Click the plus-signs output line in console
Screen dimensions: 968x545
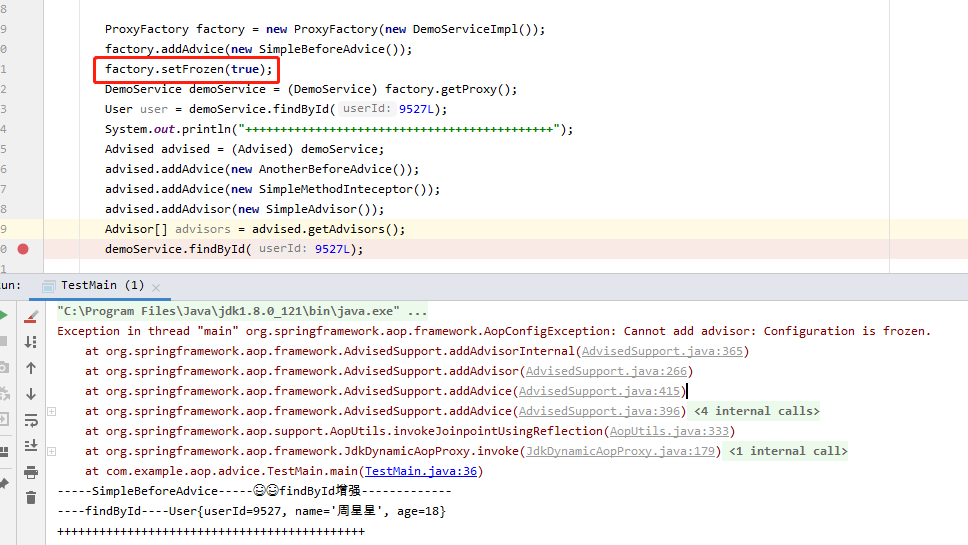tap(211, 531)
